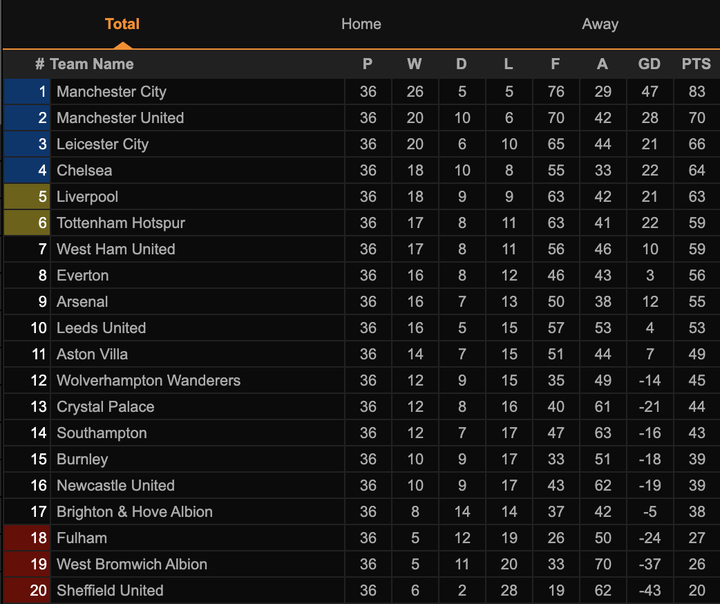Open Leicester City team page
This screenshot has width=720, height=604.
click(102, 144)
